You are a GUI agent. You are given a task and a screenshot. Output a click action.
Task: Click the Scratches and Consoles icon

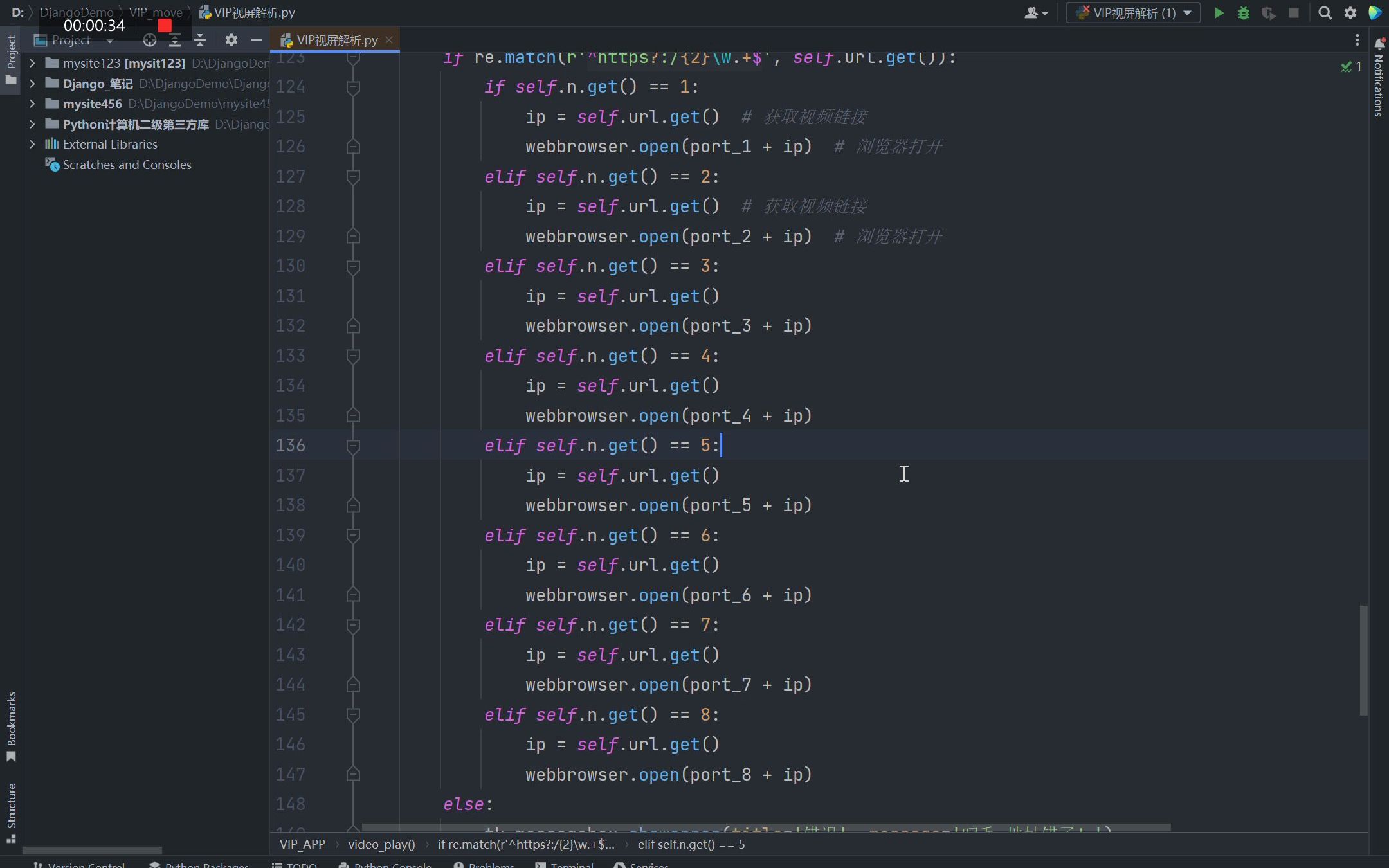pyautogui.click(x=52, y=165)
